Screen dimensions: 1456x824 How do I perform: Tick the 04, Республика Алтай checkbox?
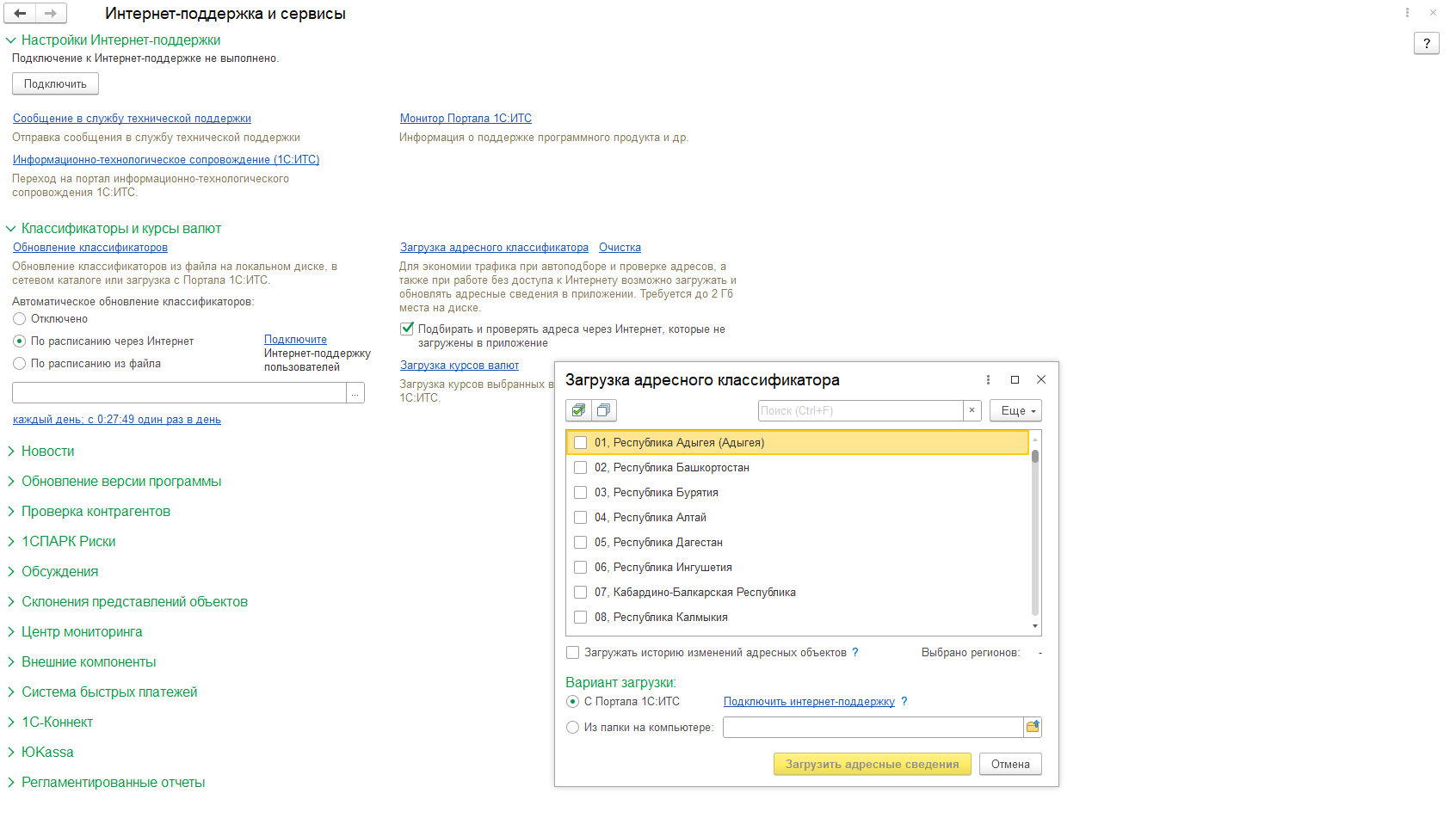(x=581, y=517)
